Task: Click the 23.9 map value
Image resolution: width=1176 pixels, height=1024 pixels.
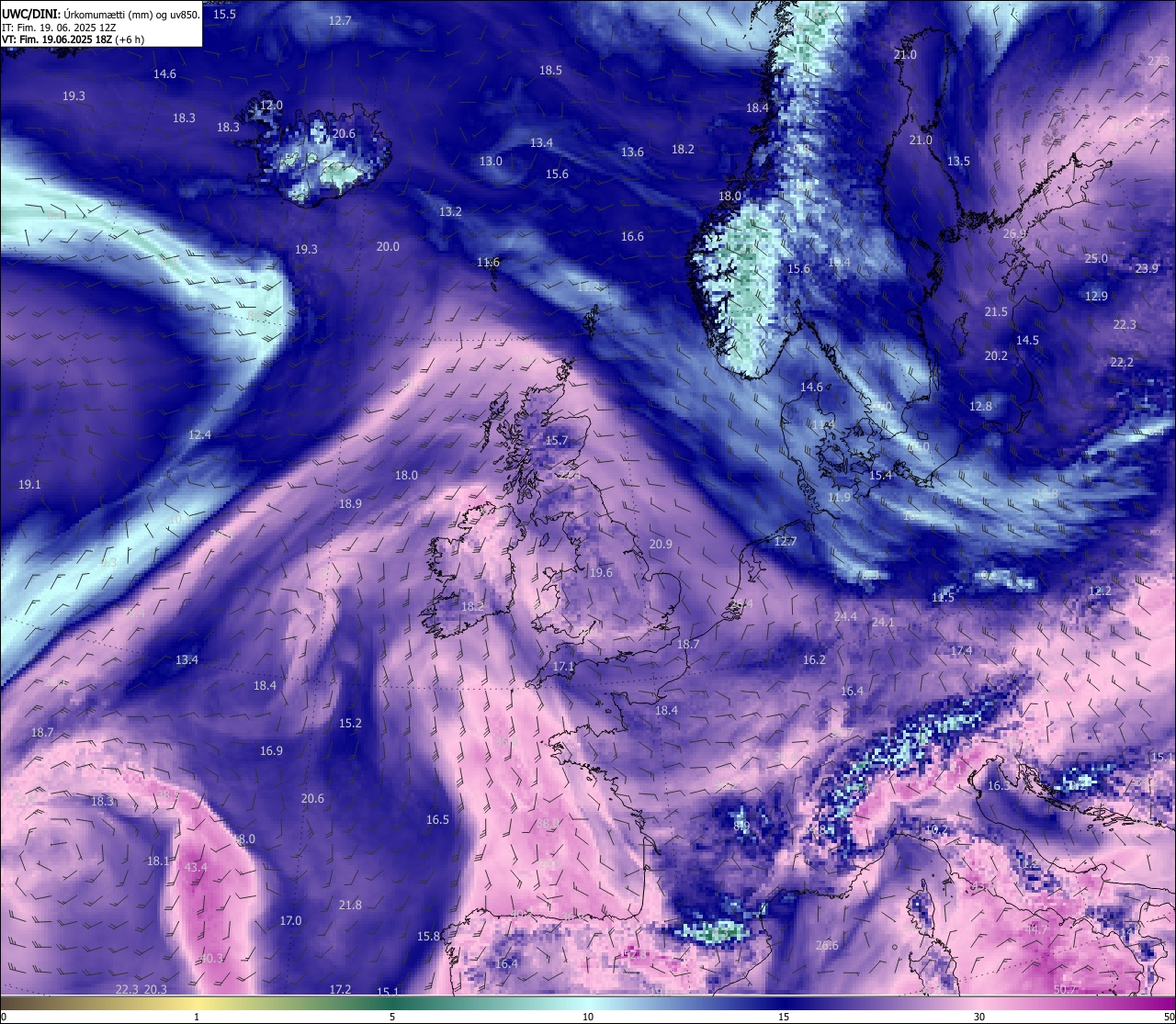Action: coord(1147,268)
